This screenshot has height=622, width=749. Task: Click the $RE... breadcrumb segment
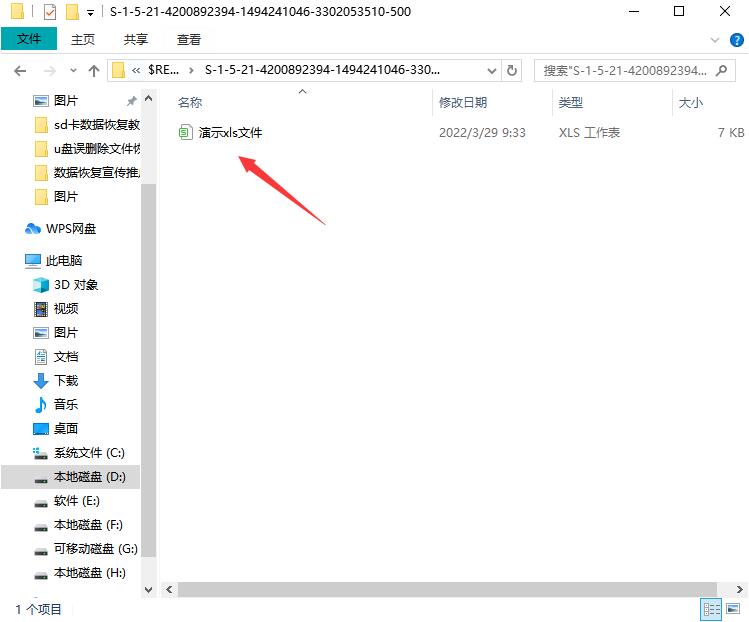(x=163, y=70)
